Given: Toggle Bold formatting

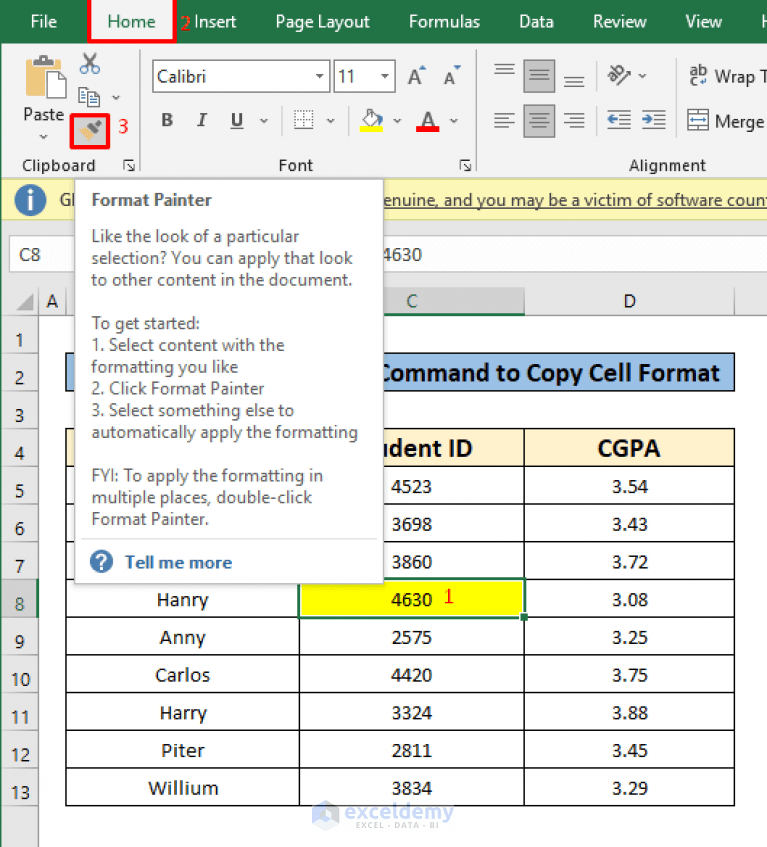Looking at the screenshot, I should (x=167, y=120).
